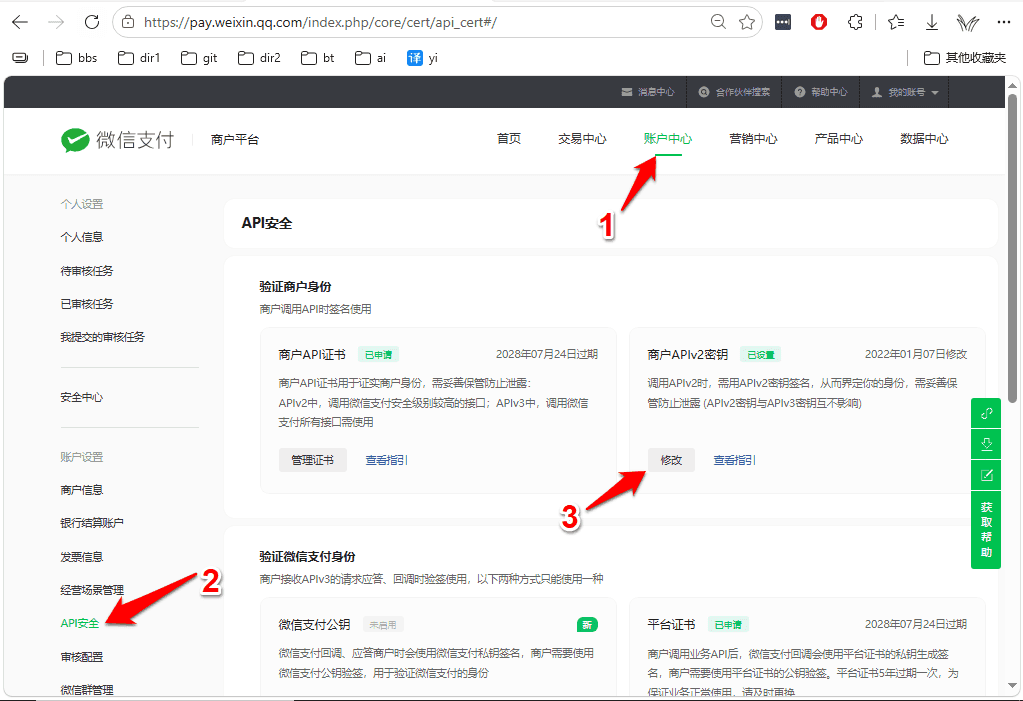Click the browser address bar URL

[x=320, y=22]
